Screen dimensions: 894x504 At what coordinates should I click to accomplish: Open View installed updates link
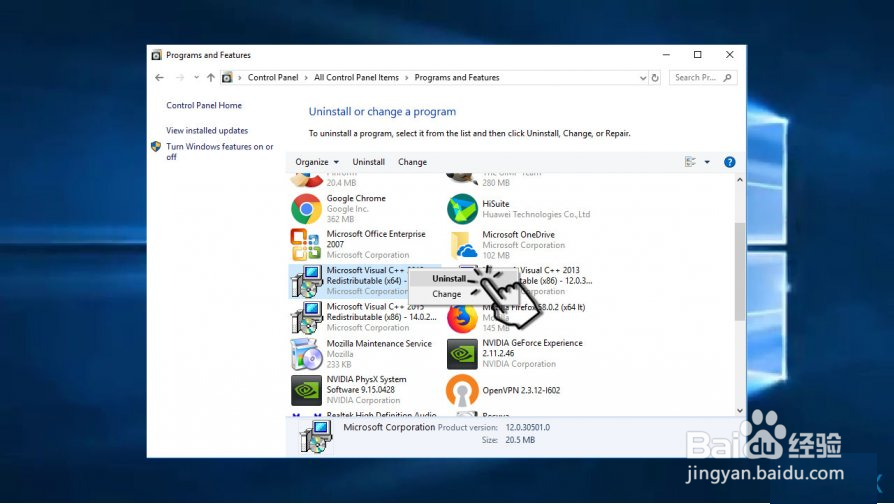(207, 131)
